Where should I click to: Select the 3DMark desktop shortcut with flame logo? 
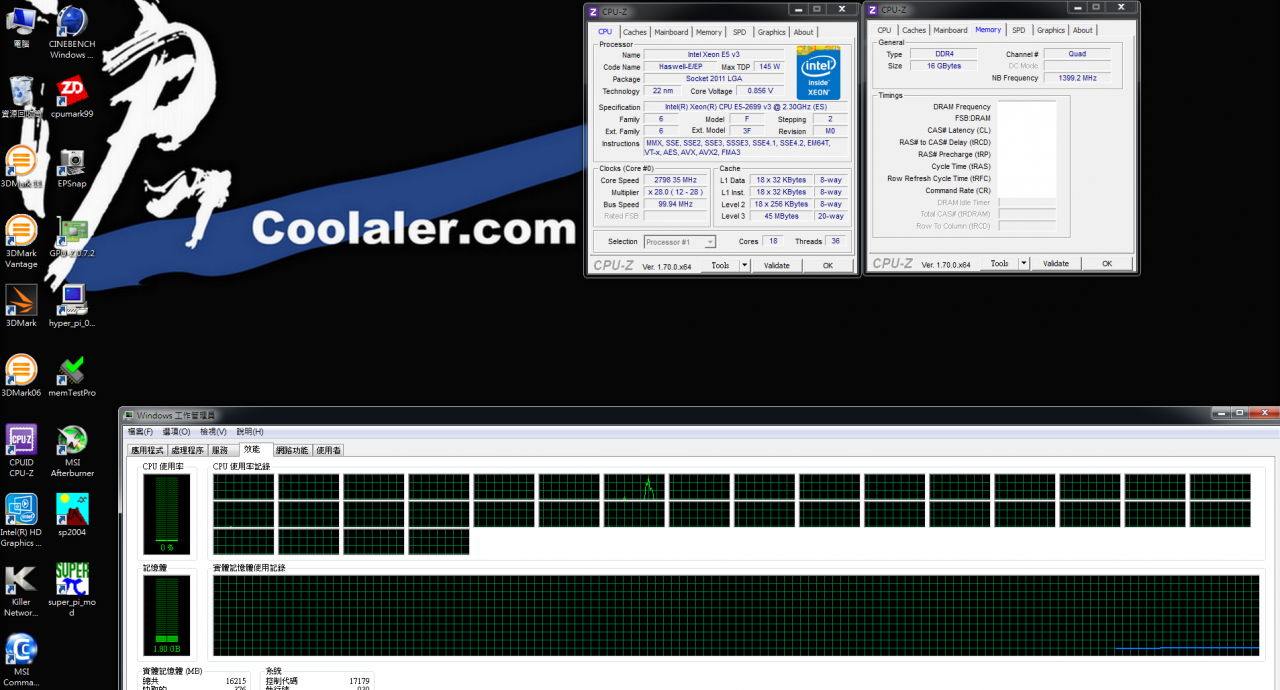(x=21, y=306)
